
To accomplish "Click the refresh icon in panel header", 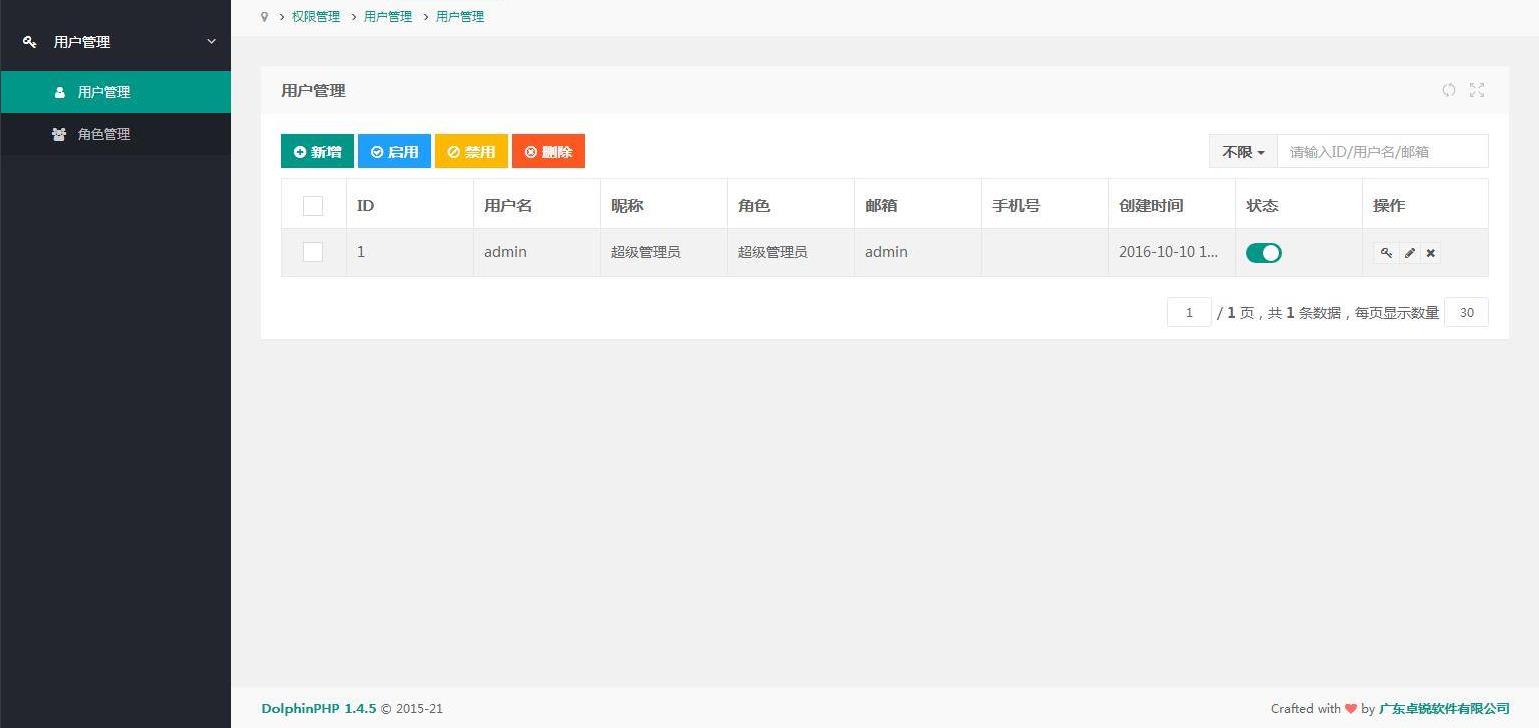I will point(1448,90).
